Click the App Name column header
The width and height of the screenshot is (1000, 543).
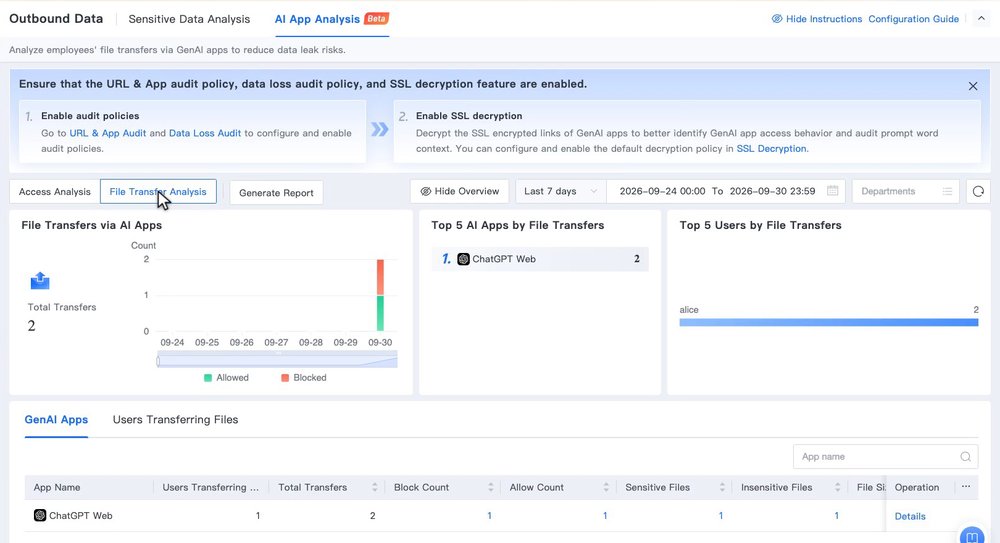[57, 487]
